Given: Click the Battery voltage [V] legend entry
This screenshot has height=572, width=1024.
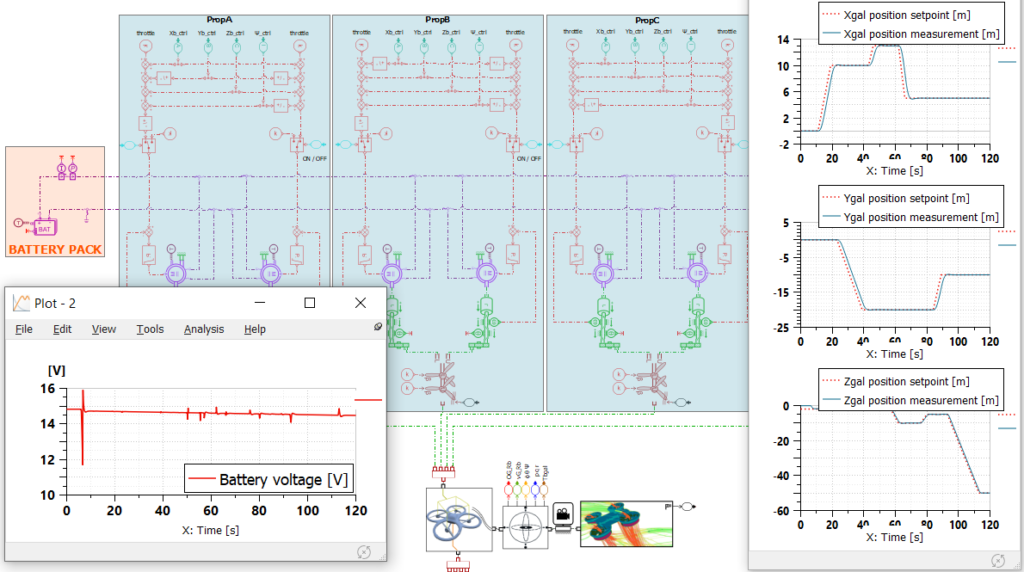Looking at the screenshot, I should coord(268,480).
